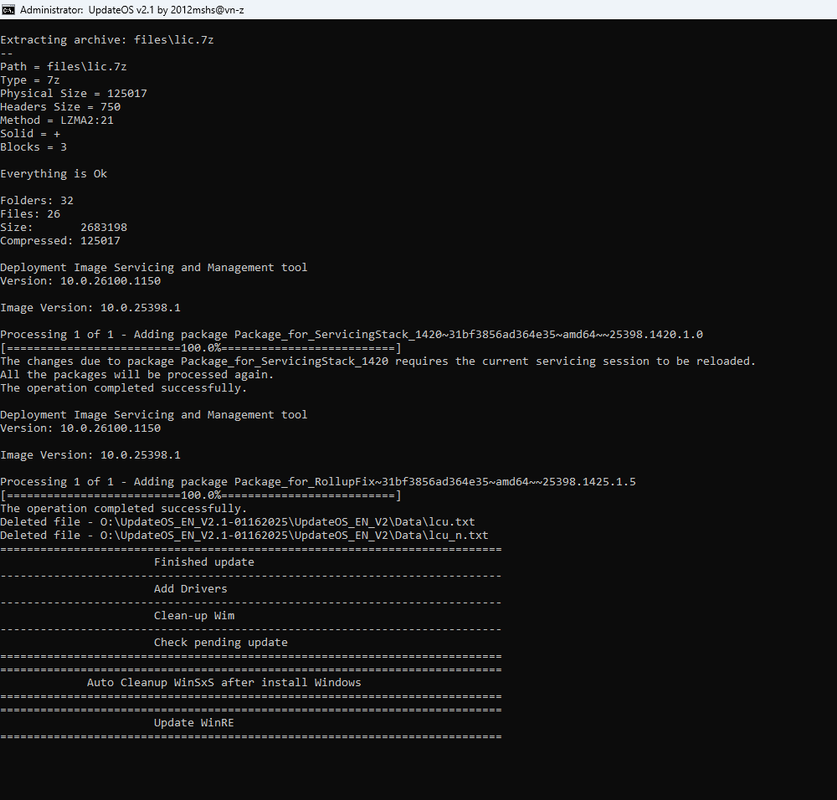Click the Package_for_RollupFix processing line

(318, 482)
